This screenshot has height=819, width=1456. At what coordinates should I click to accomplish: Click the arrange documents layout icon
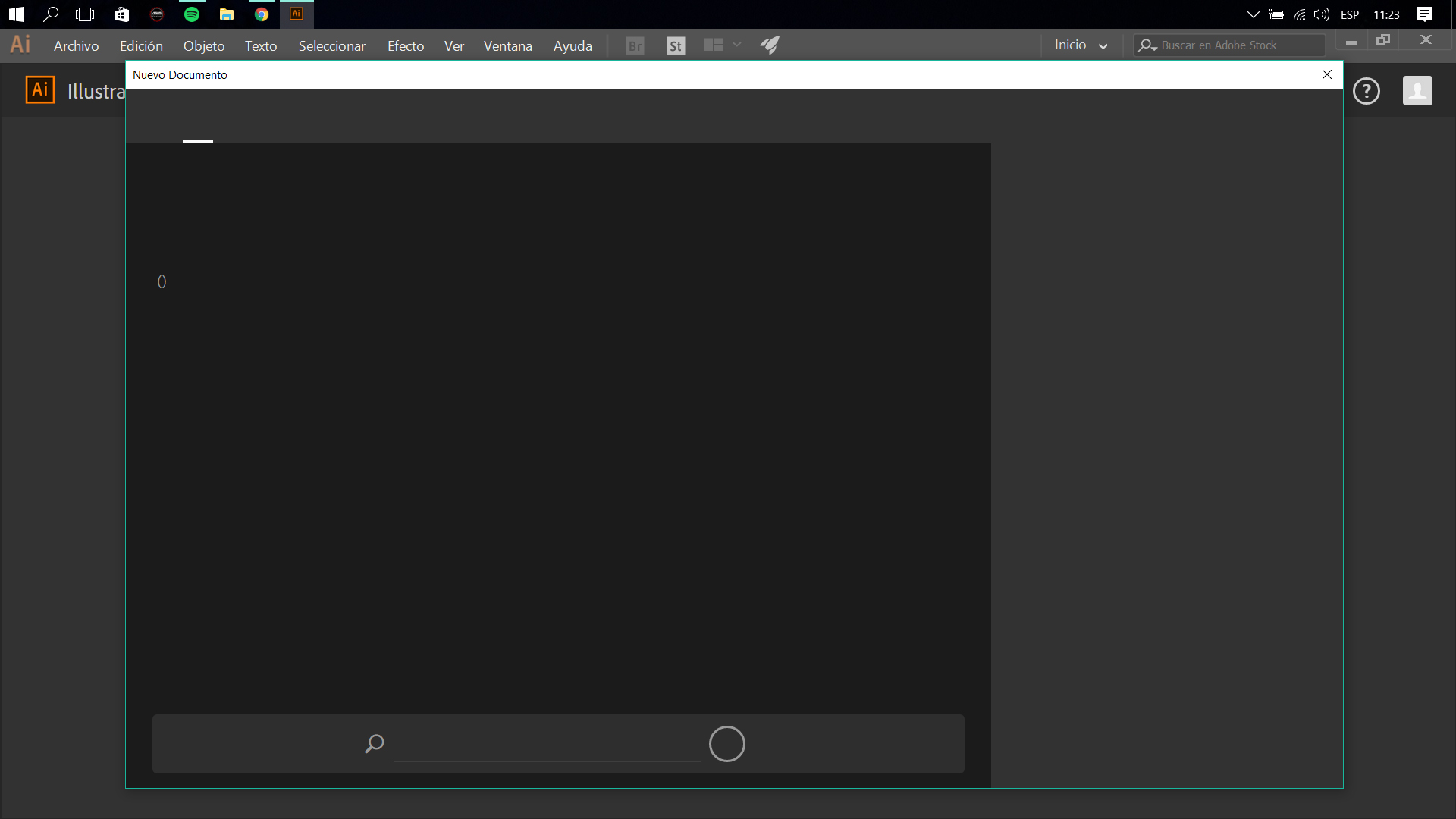click(714, 45)
